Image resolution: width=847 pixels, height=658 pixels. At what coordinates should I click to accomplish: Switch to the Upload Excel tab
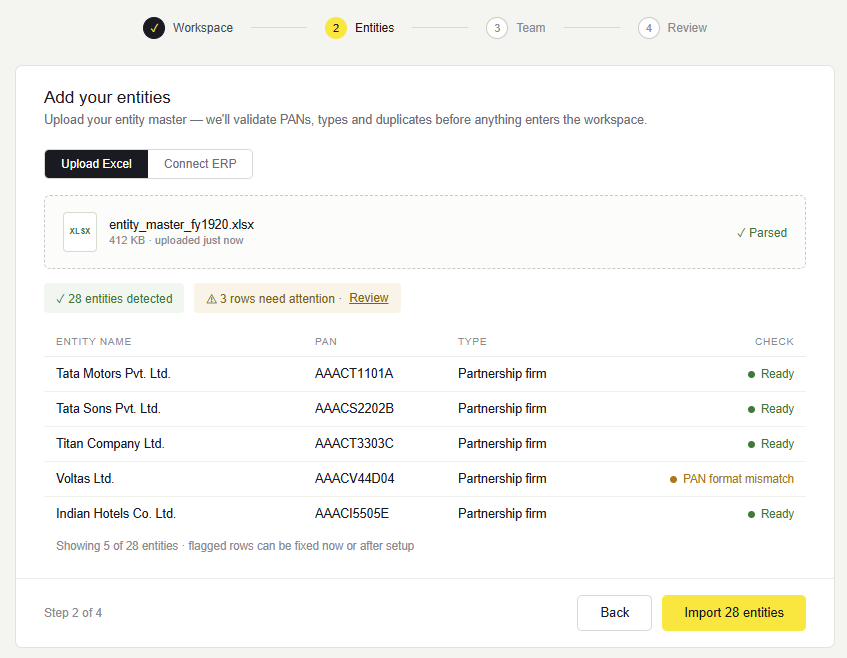(96, 164)
